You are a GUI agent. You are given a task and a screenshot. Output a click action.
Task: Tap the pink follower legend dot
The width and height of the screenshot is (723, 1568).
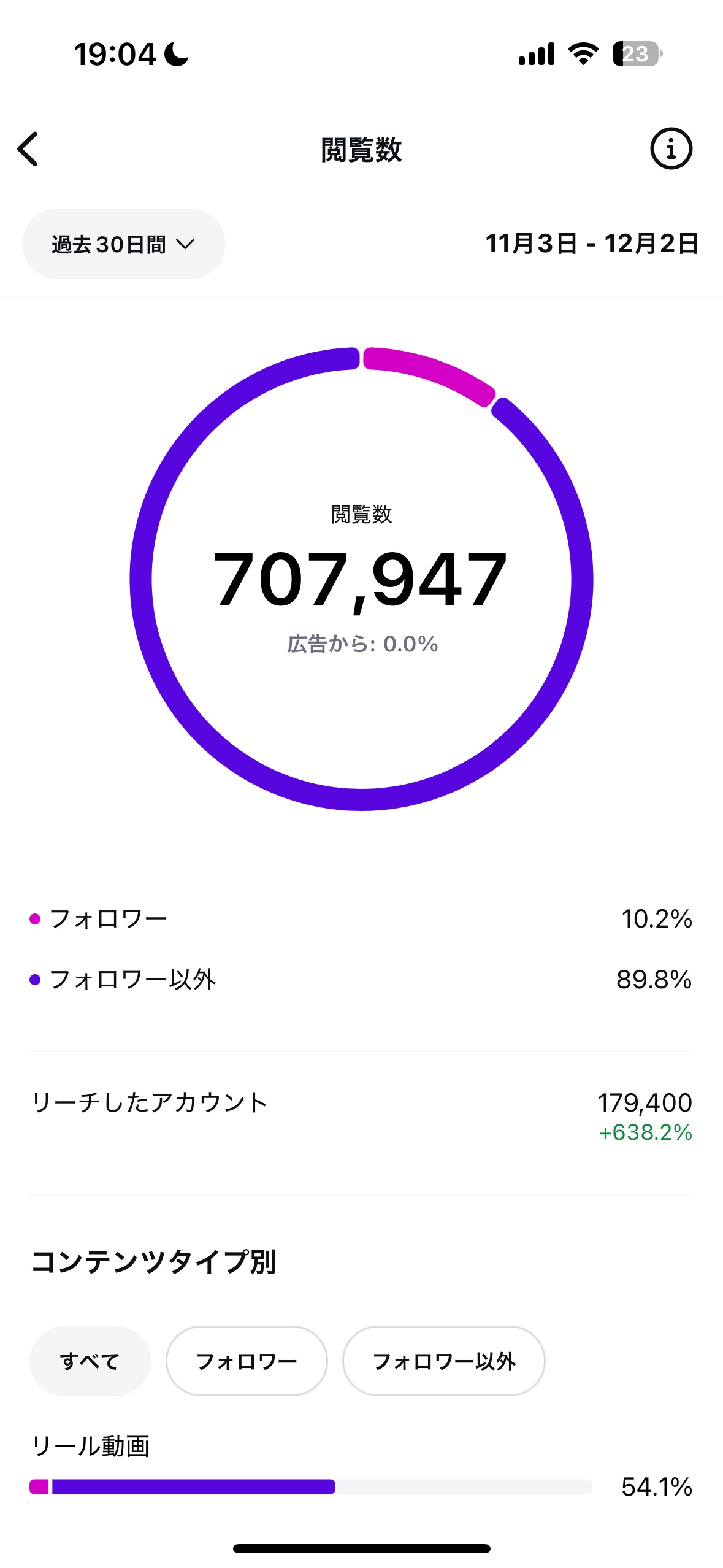pos(35,919)
